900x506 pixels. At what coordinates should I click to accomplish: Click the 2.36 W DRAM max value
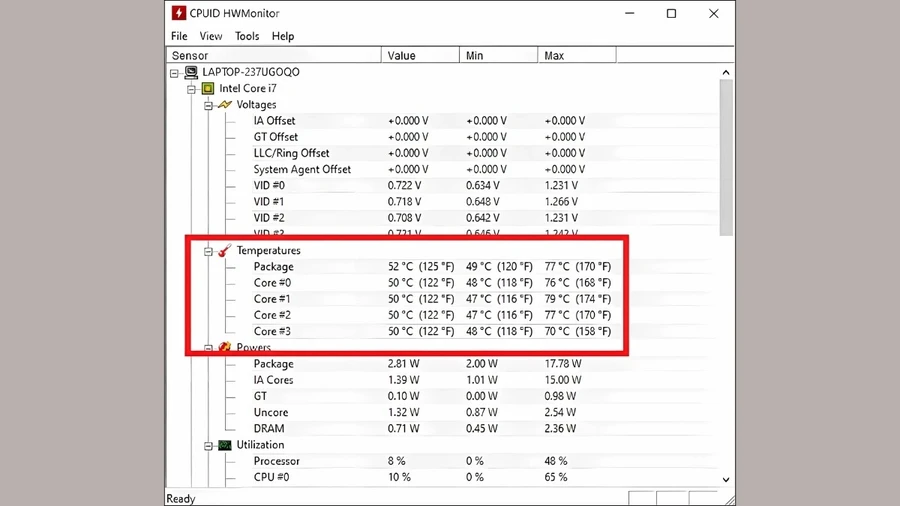pyautogui.click(x=560, y=429)
